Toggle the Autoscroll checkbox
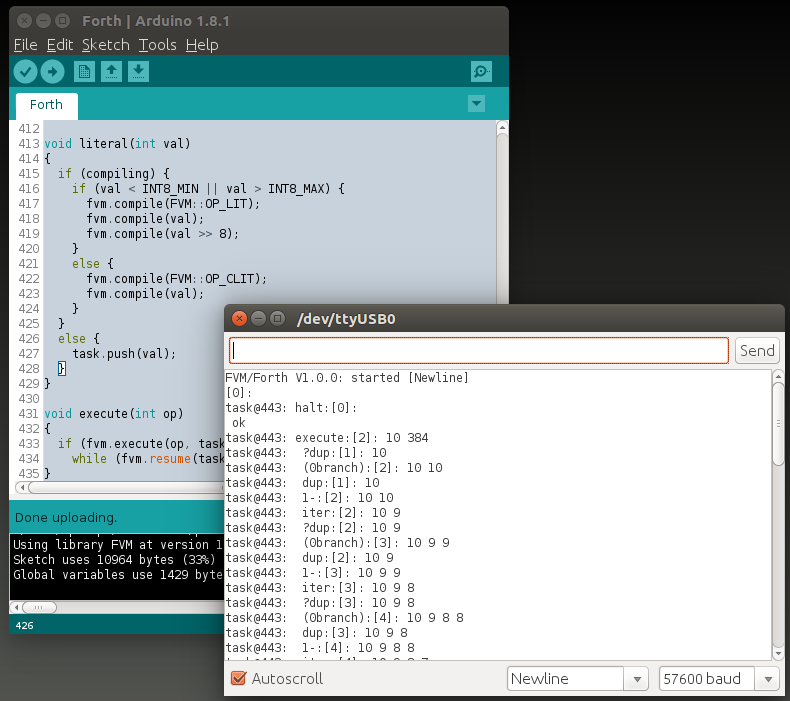The image size is (790, 701). (x=238, y=678)
